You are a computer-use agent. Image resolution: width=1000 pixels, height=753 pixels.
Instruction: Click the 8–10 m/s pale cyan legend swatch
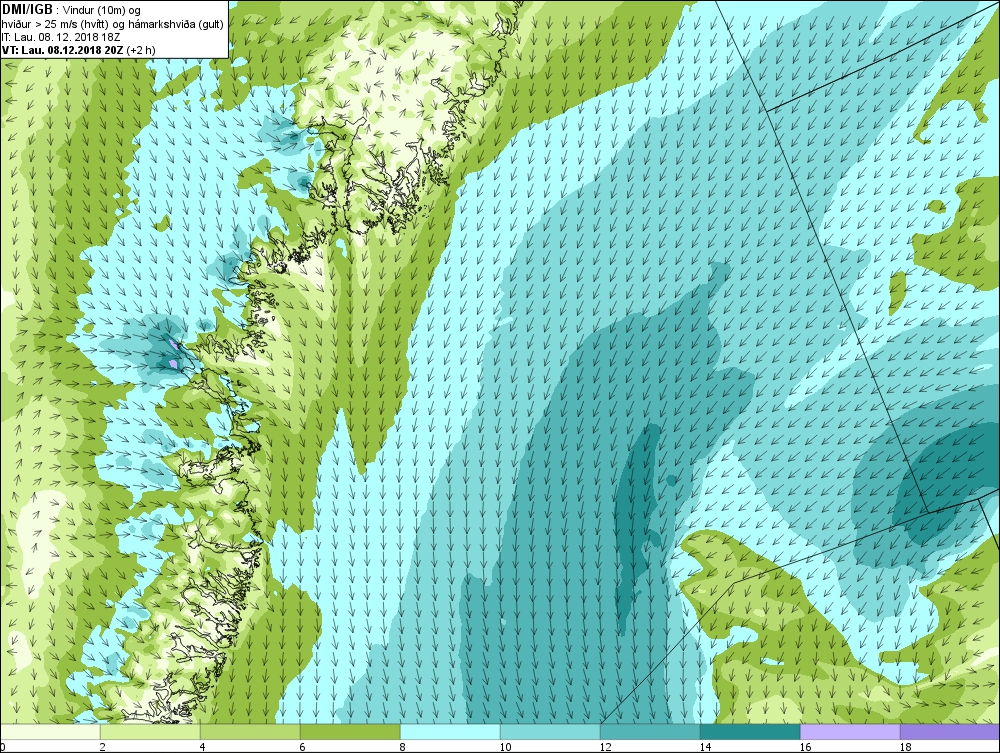[x=450, y=731]
